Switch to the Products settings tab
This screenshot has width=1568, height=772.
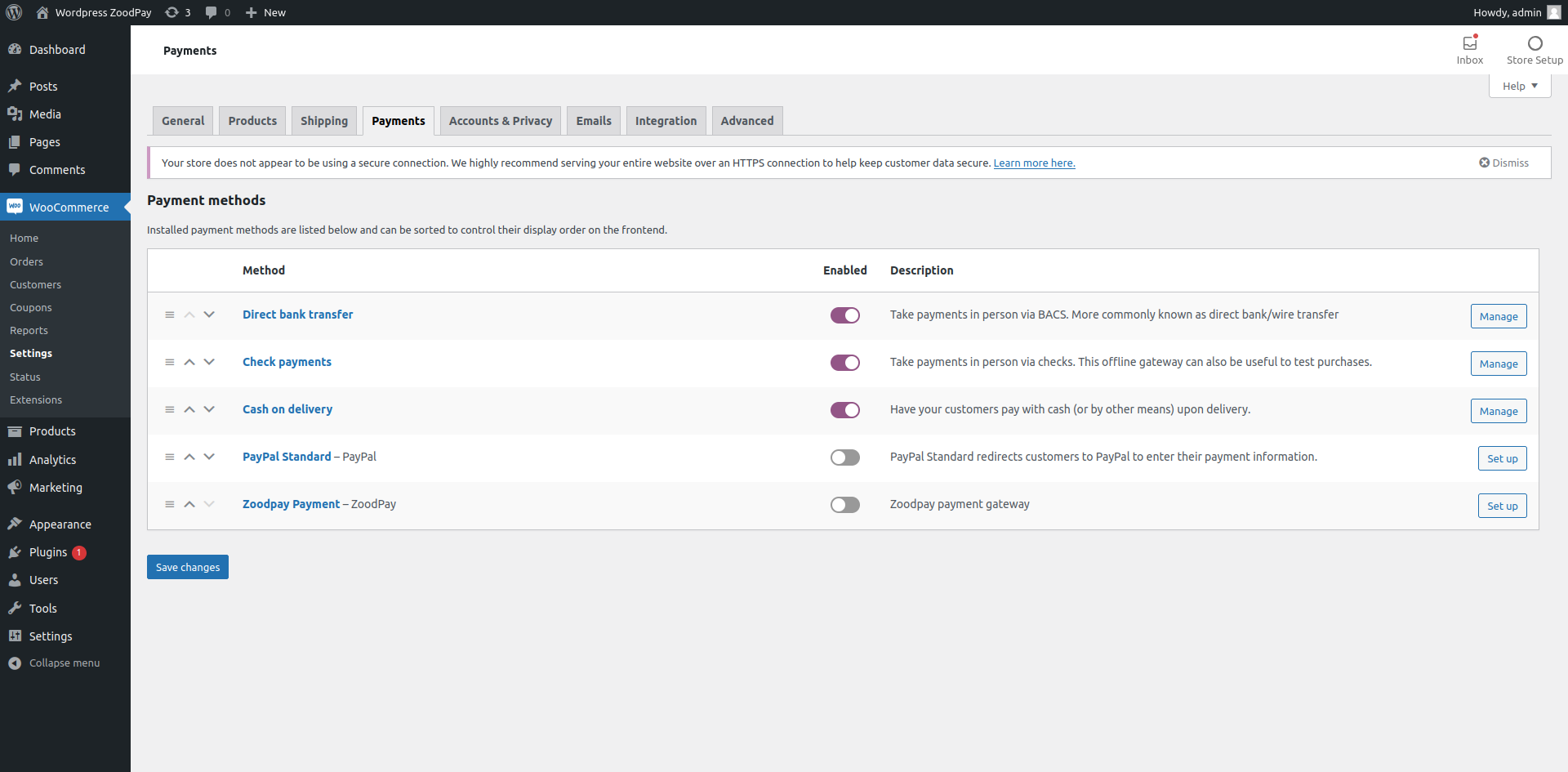[x=252, y=121]
